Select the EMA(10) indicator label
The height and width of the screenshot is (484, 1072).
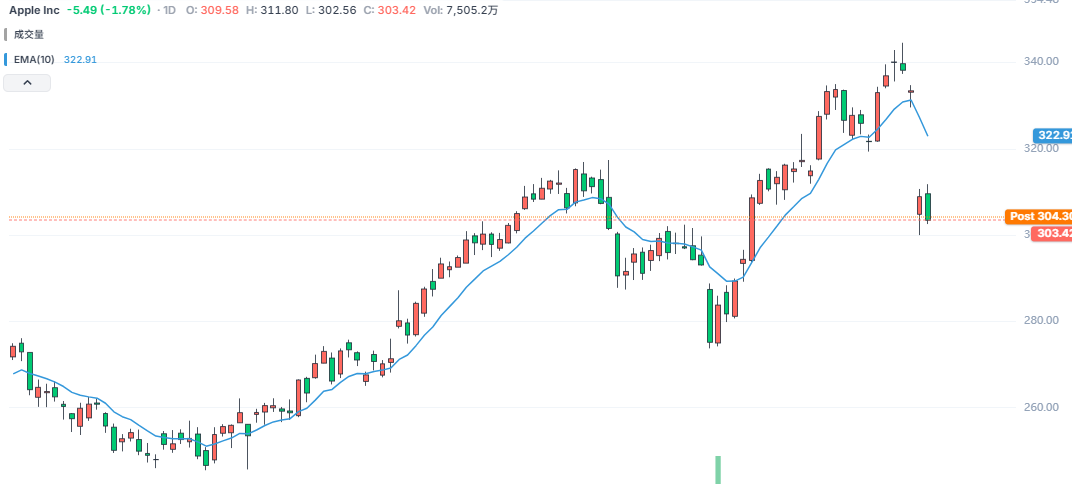(x=34, y=59)
